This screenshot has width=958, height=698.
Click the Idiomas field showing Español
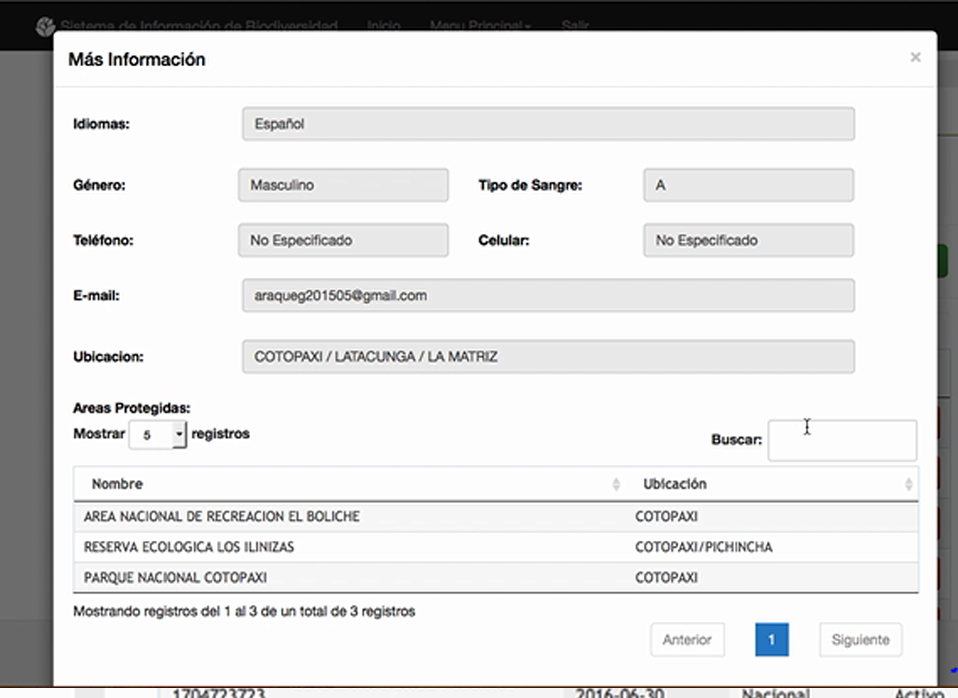[547, 125]
